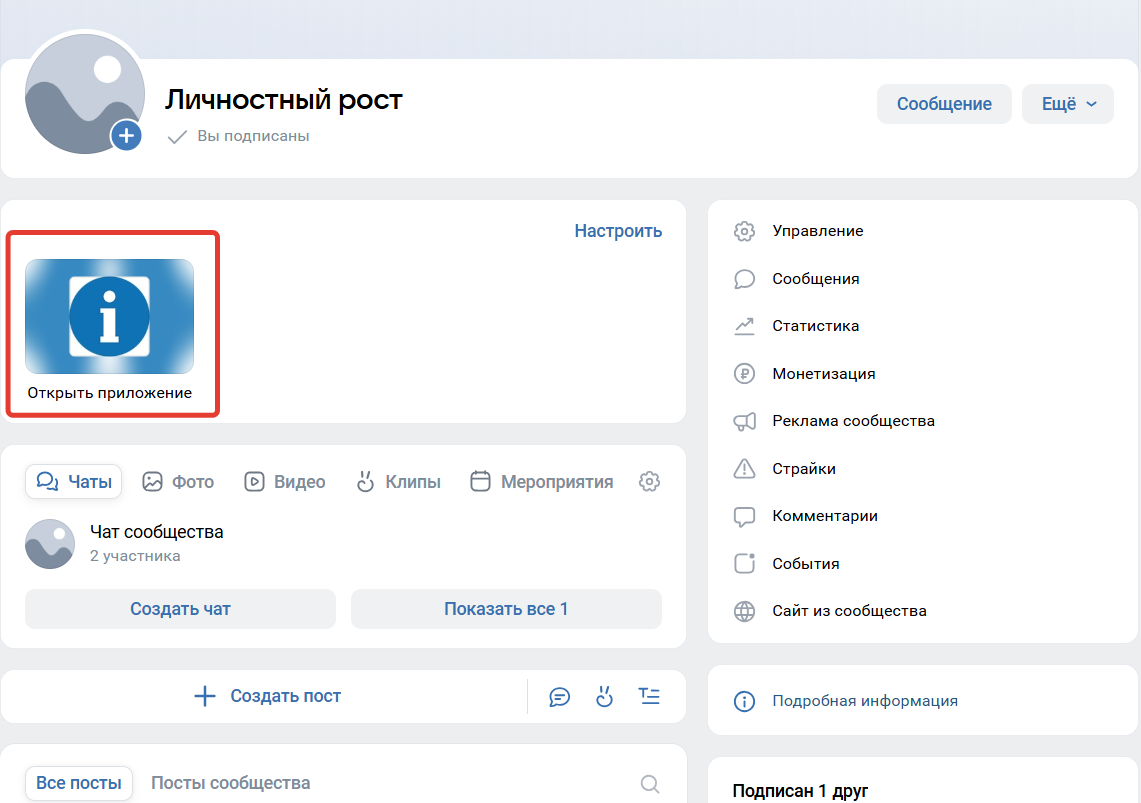Switch to the Фото tab
The width and height of the screenshot is (1141, 803).
(178, 481)
